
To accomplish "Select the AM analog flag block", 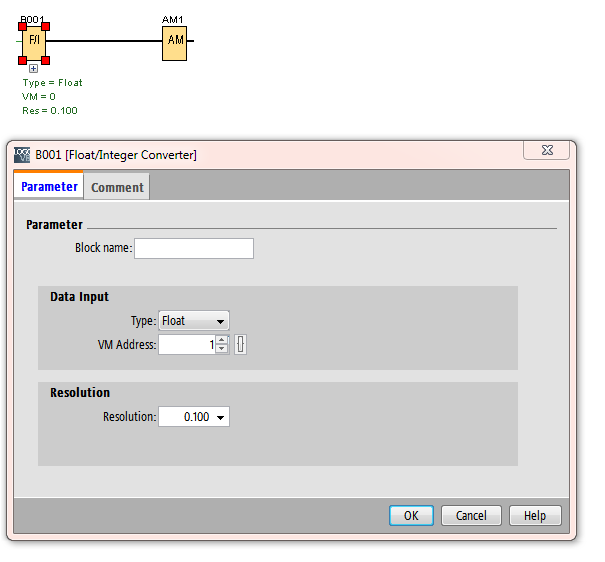I will click(174, 43).
